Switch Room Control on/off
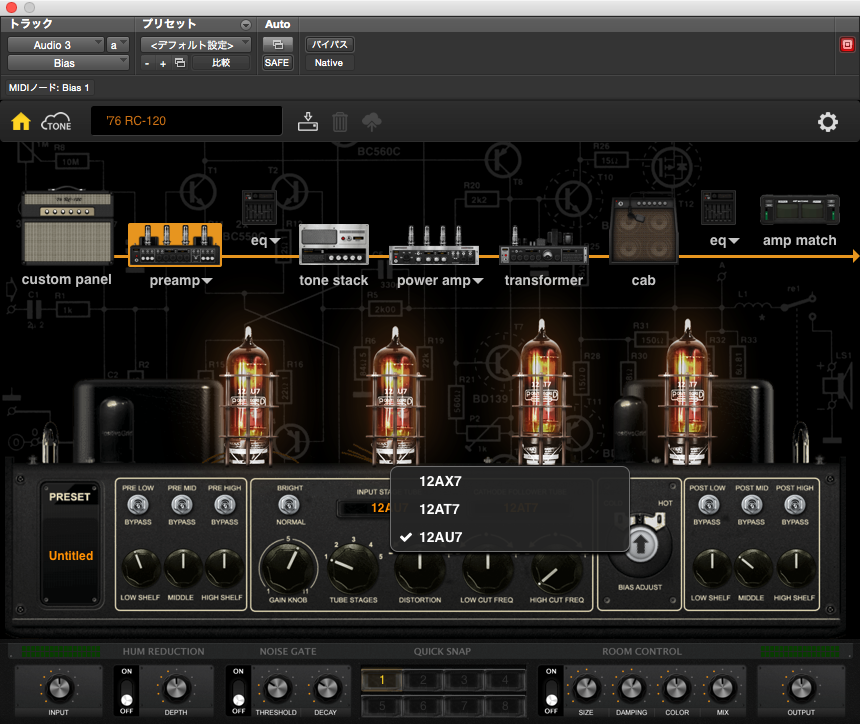This screenshot has height=724, width=860. click(x=551, y=691)
